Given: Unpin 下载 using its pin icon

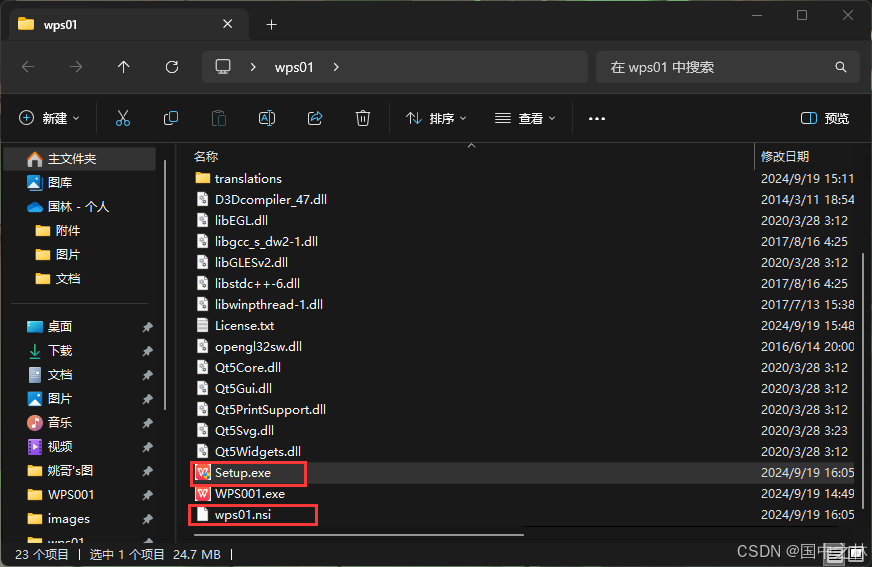Looking at the screenshot, I should tap(147, 351).
